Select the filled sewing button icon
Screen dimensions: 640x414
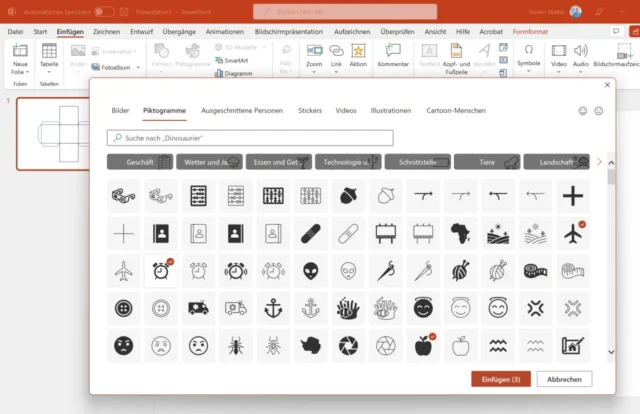(123, 308)
